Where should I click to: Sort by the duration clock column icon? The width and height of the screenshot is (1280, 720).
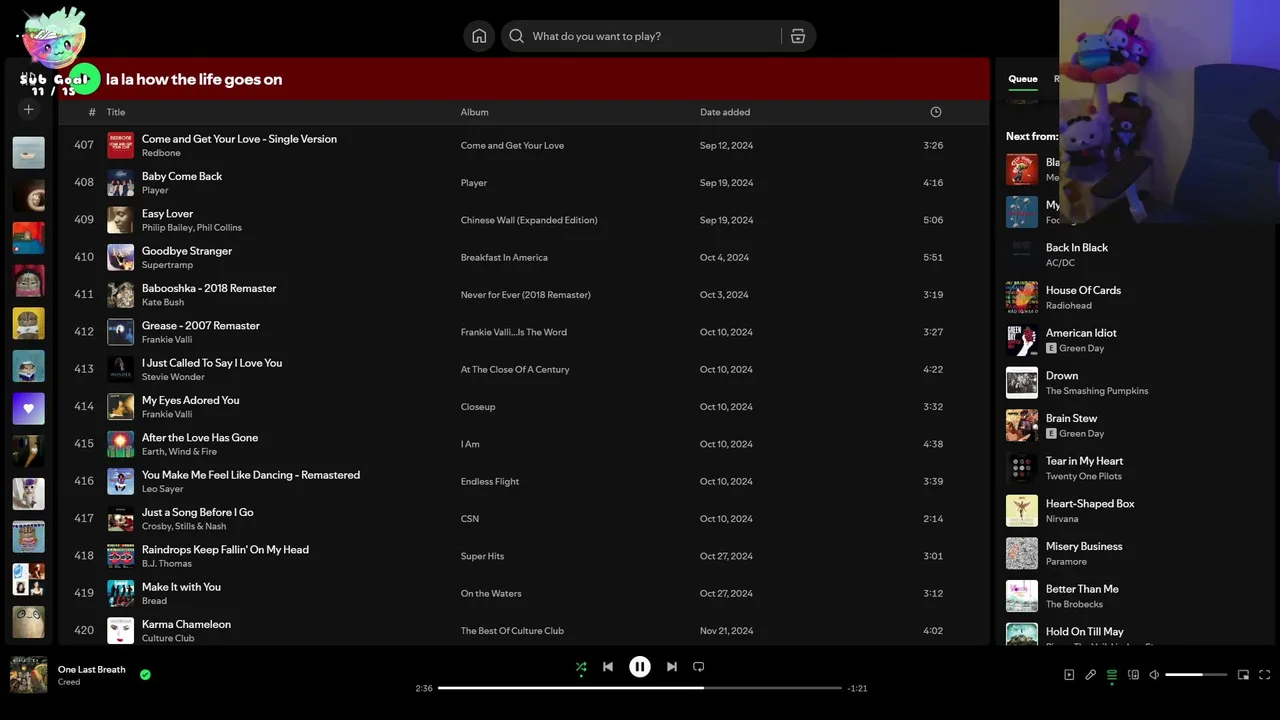936,112
